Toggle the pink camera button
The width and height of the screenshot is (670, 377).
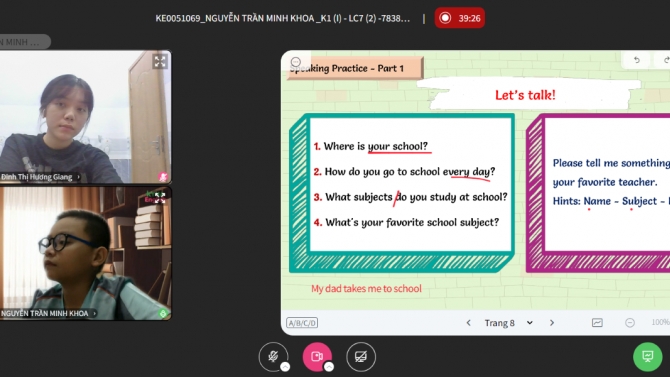click(x=317, y=356)
